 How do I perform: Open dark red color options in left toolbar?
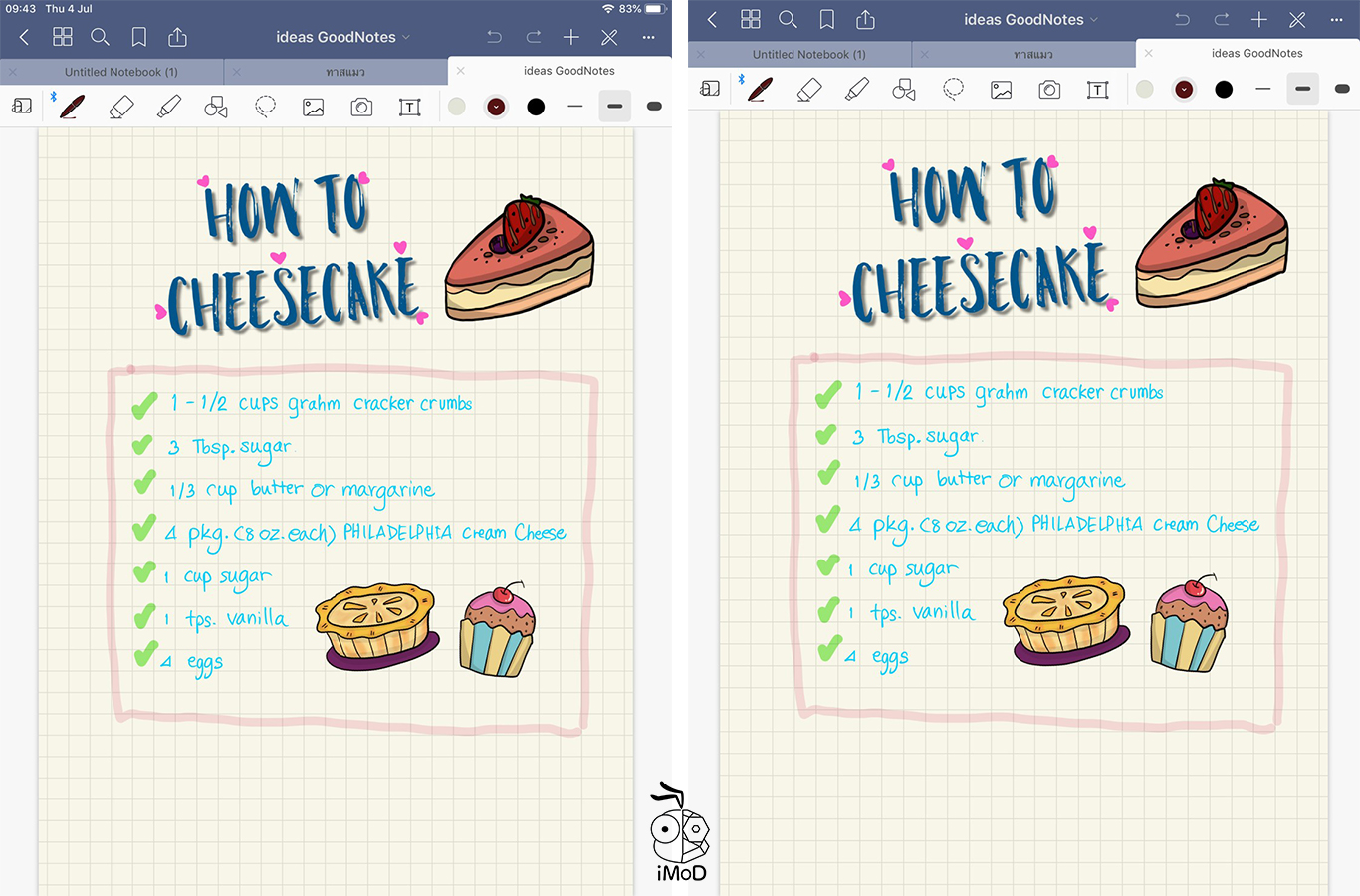click(x=496, y=107)
